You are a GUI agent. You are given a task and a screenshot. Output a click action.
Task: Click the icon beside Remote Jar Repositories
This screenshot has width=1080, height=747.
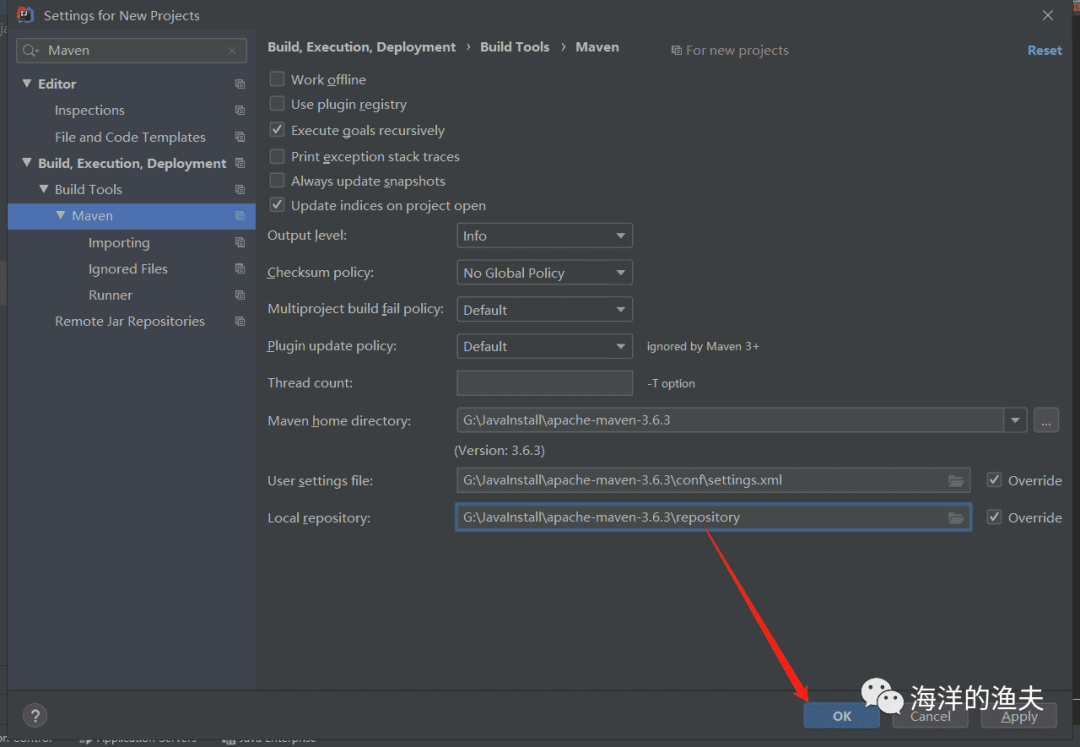pyautogui.click(x=240, y=321)
